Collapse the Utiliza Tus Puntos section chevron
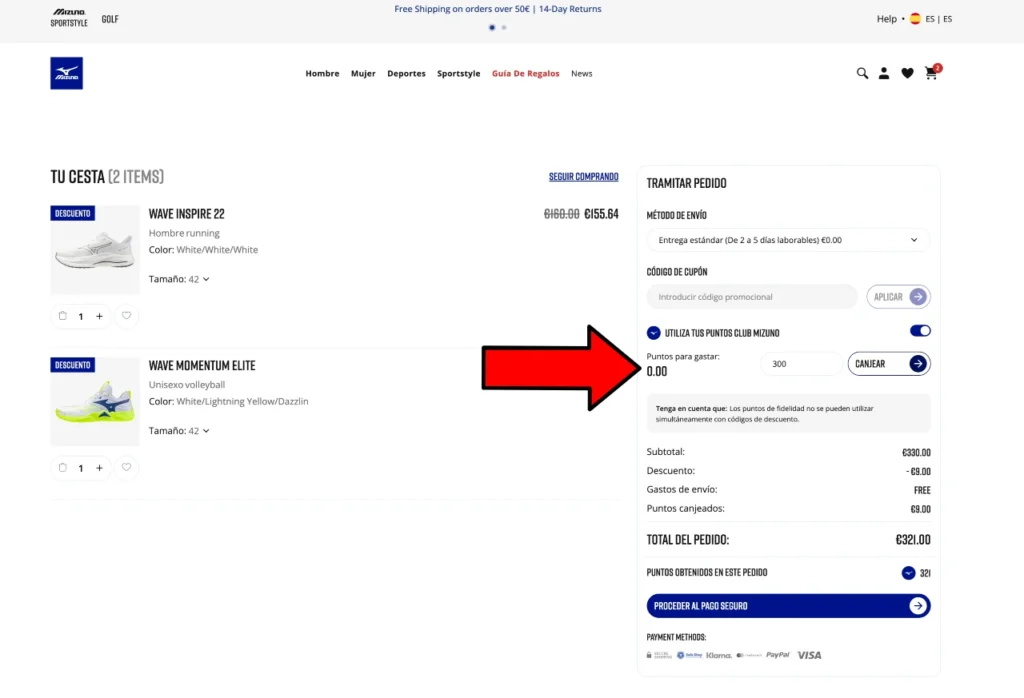1024x698 pixels. click(x=653, y=332)
